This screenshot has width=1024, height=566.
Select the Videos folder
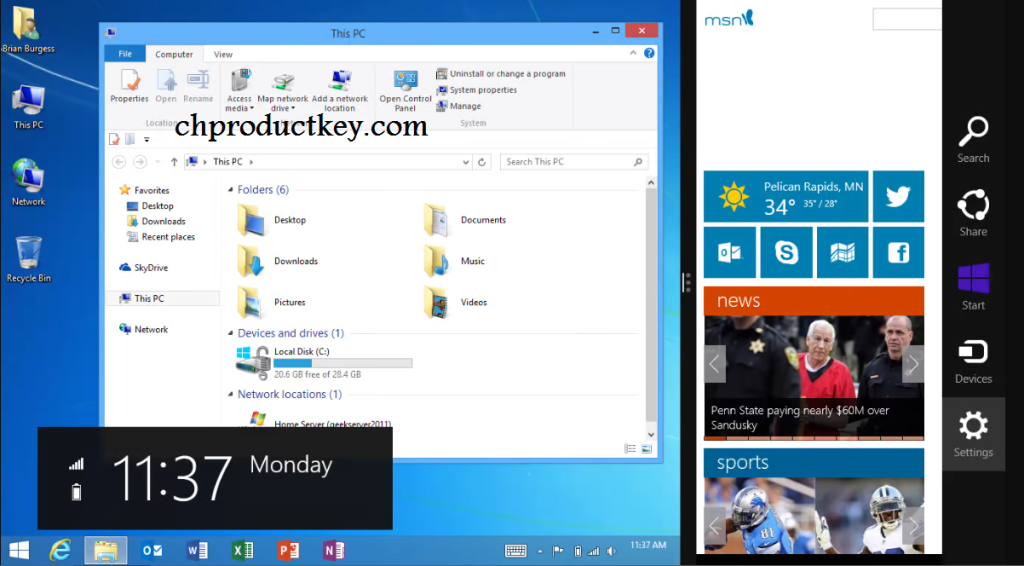click(455, 302)
